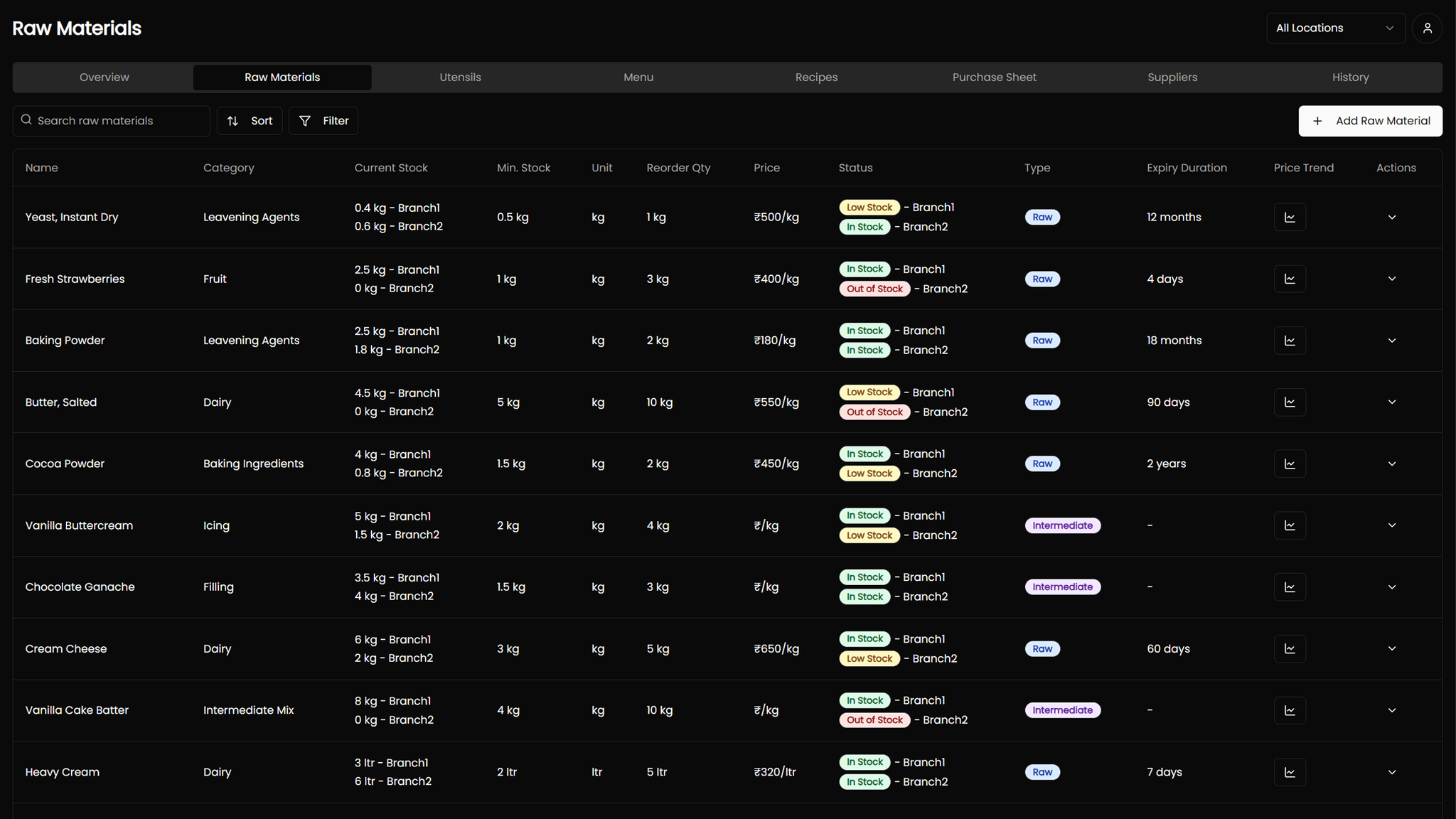View price trend chart for Butter, Salted
The image size is (1456, 819).
point(1290,402)
